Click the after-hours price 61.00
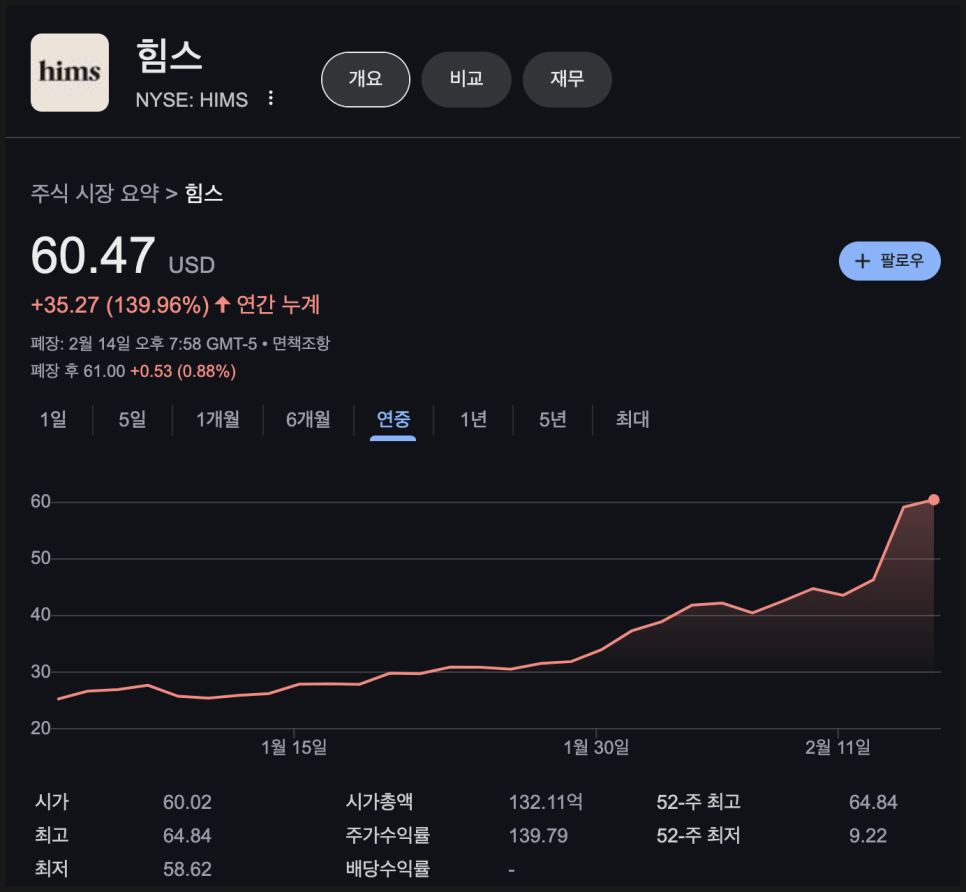Image resolution: width=966 pixels, height=892 pixels. click(104, 371)
